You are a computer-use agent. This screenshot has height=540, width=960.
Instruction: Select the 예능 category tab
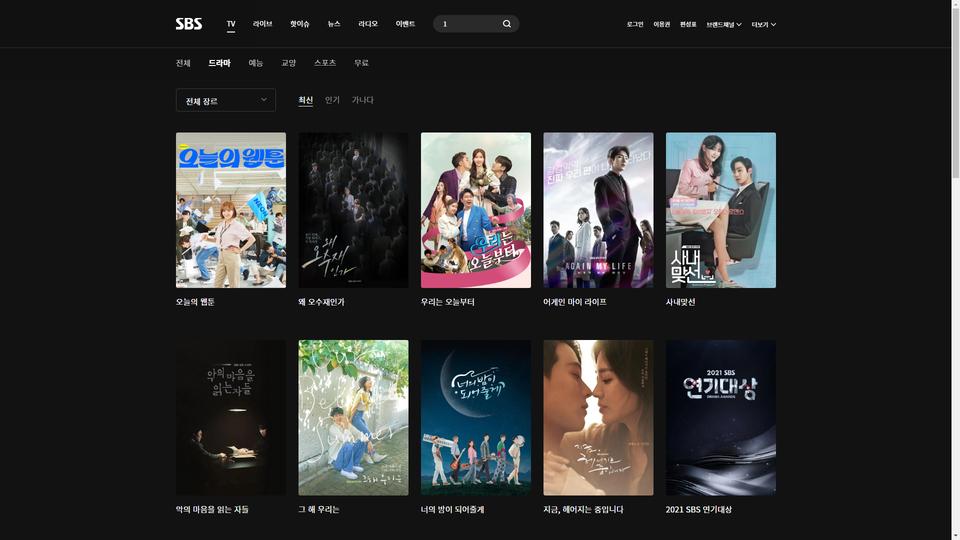coord(255,63)
